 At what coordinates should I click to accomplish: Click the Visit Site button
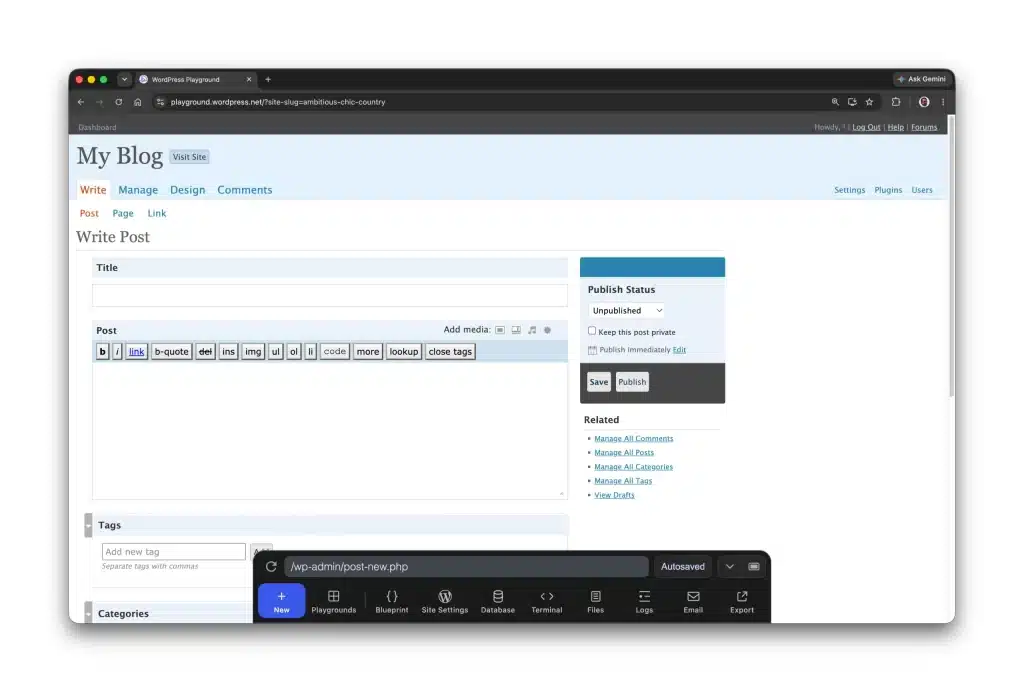tap(189, 157)
